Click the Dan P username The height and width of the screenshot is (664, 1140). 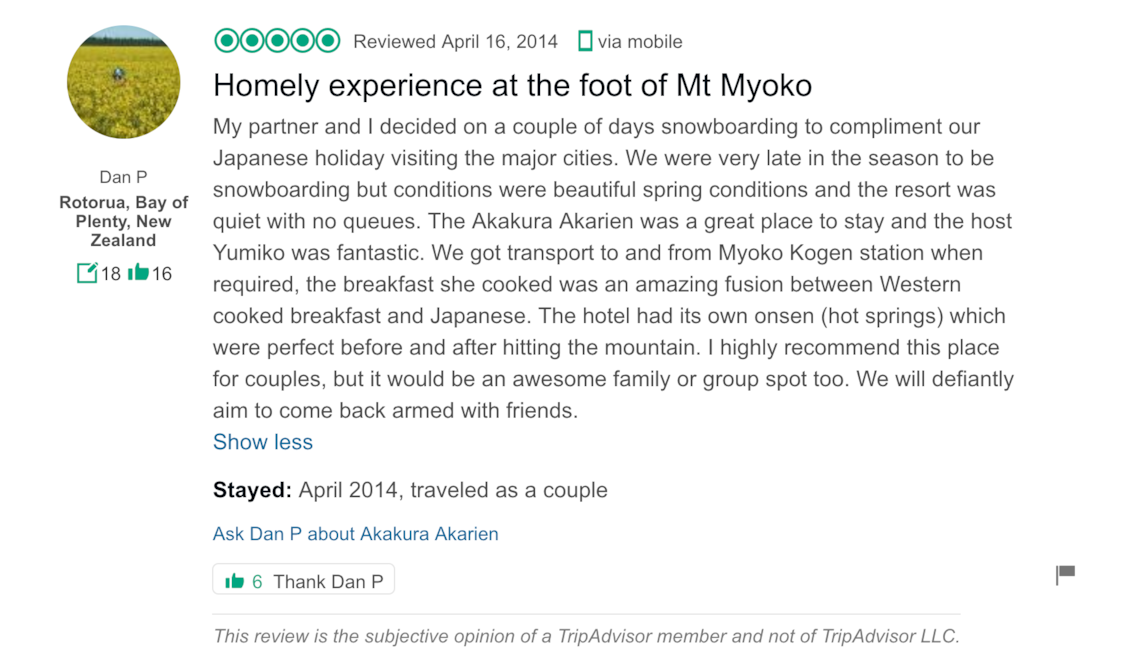(x=124, y=177)
